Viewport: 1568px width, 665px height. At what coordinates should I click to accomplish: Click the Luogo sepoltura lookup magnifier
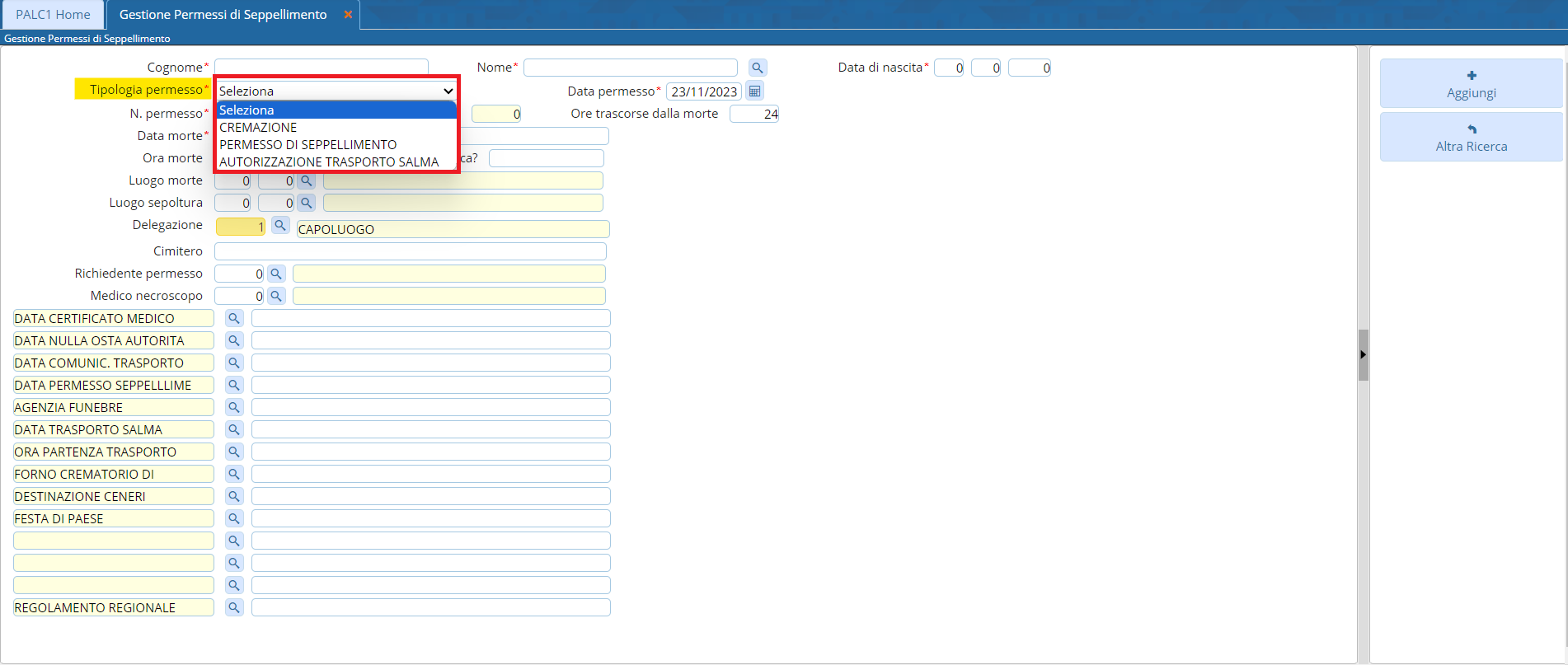click(x=306, y=203)
